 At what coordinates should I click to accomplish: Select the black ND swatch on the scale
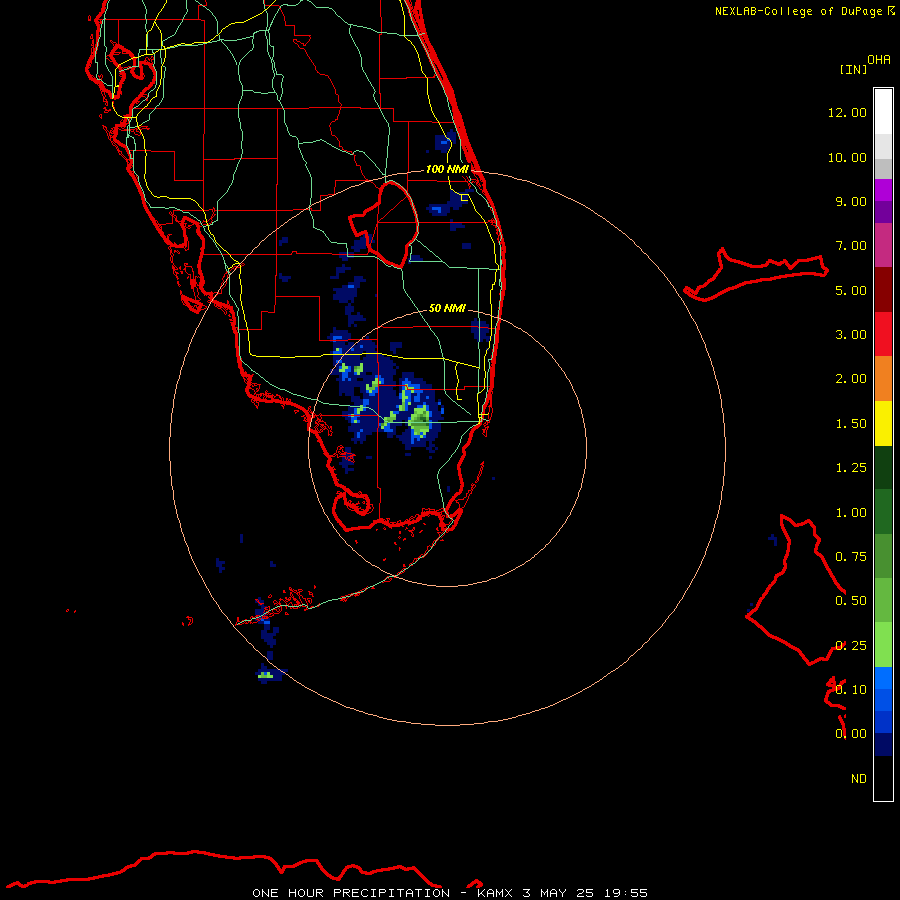883,778
